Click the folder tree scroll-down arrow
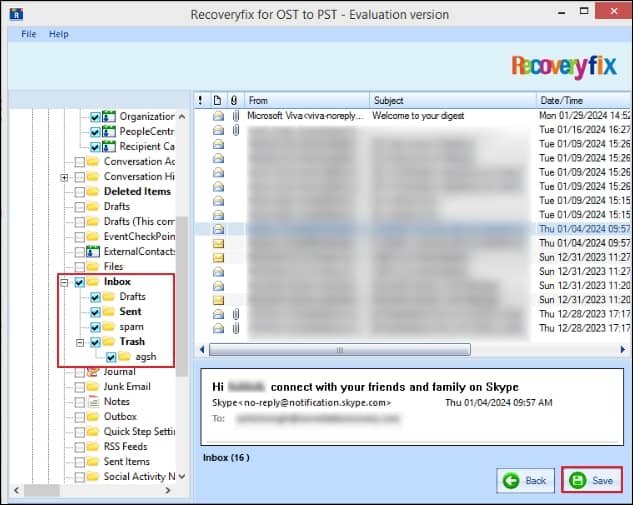 (x=182, y=476)
